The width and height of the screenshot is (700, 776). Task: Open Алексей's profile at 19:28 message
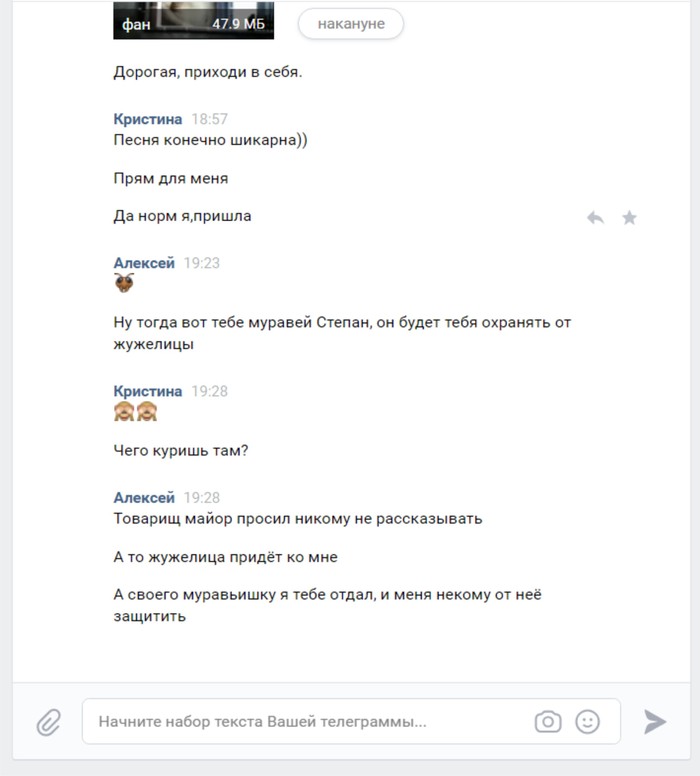144,497
